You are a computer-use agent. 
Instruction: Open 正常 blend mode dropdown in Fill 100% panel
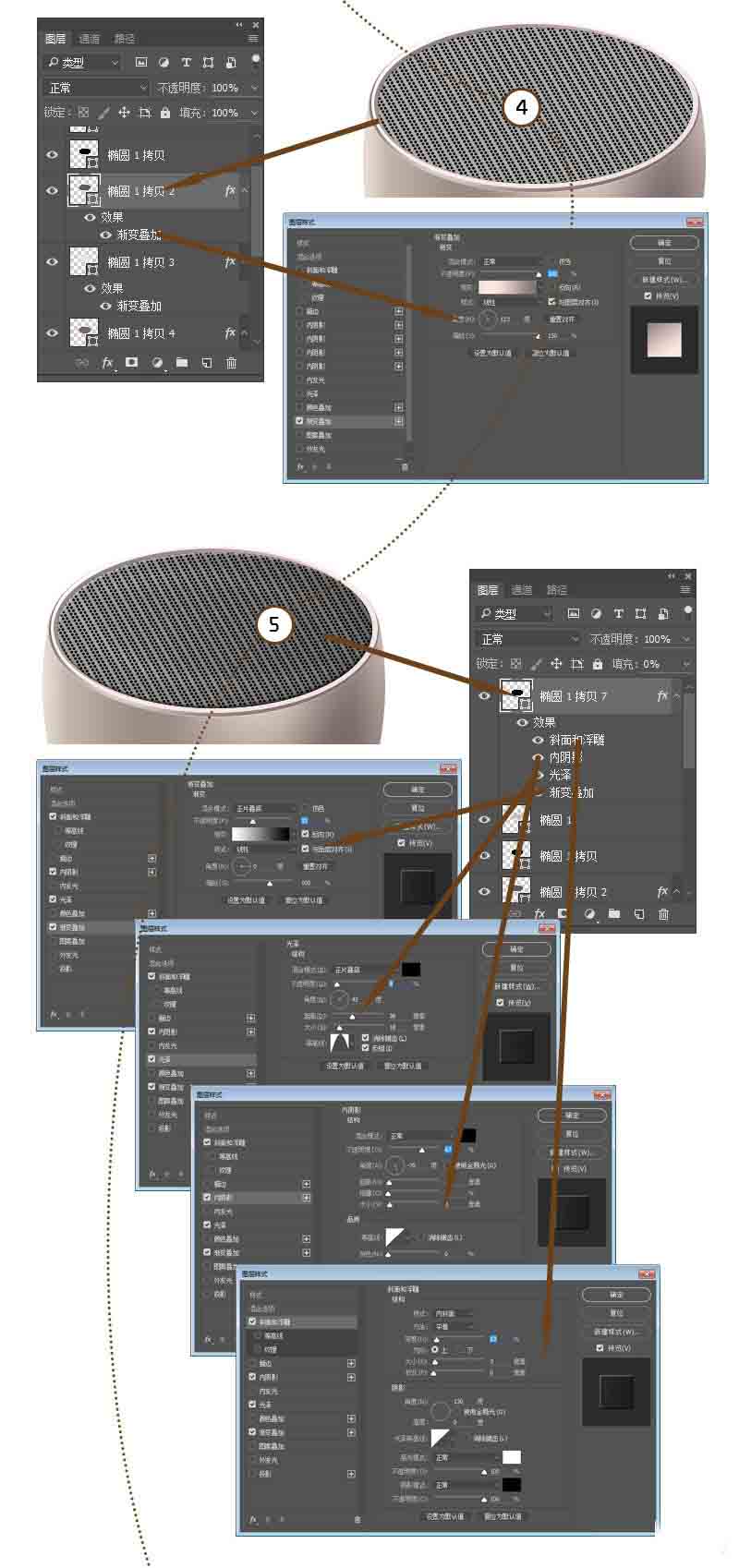96,88
